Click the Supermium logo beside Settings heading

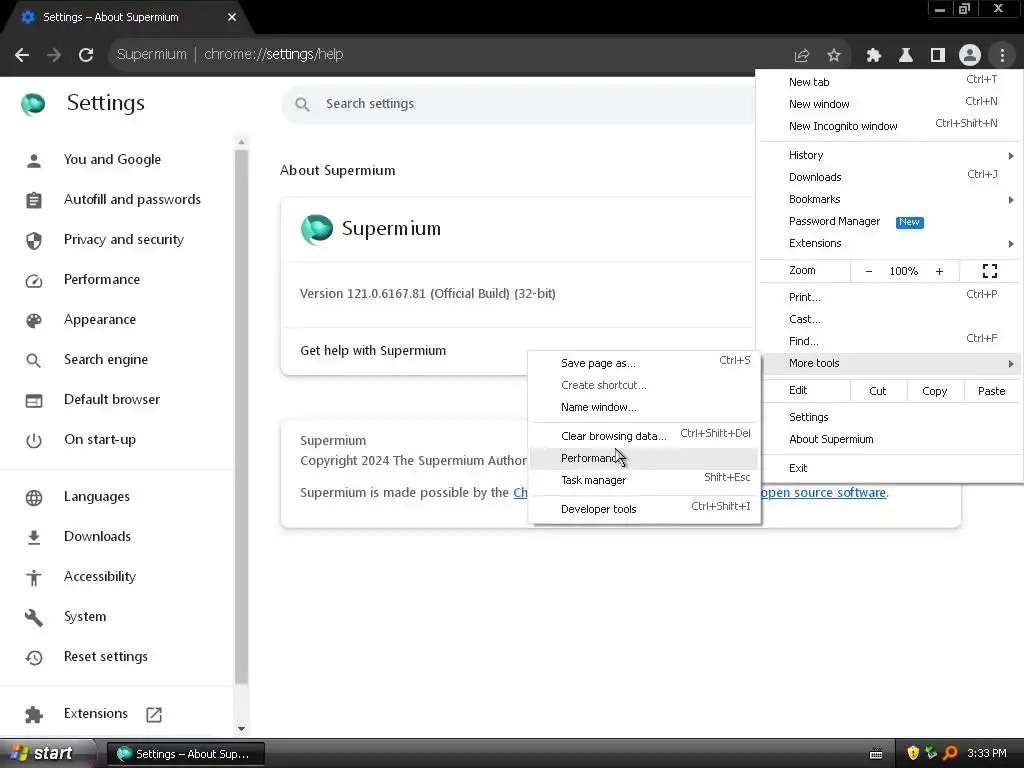(x=33, y=103)
